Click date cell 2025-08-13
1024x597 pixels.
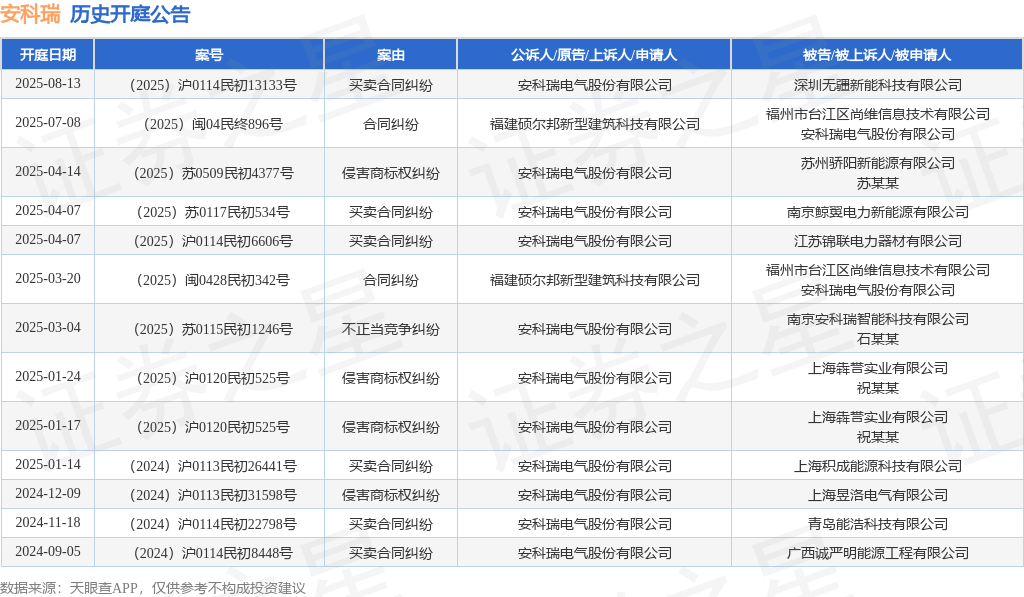pyautogui.click(x=48, y=84)
